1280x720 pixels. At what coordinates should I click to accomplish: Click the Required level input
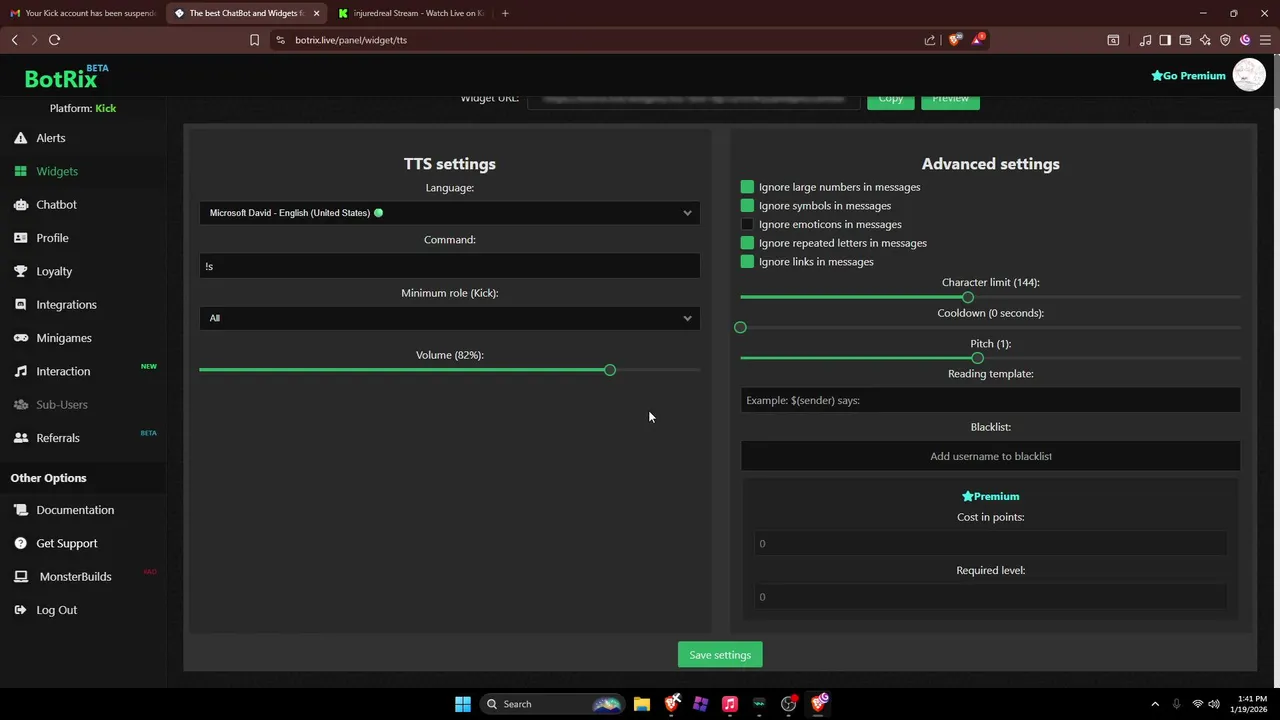(990, 597)
